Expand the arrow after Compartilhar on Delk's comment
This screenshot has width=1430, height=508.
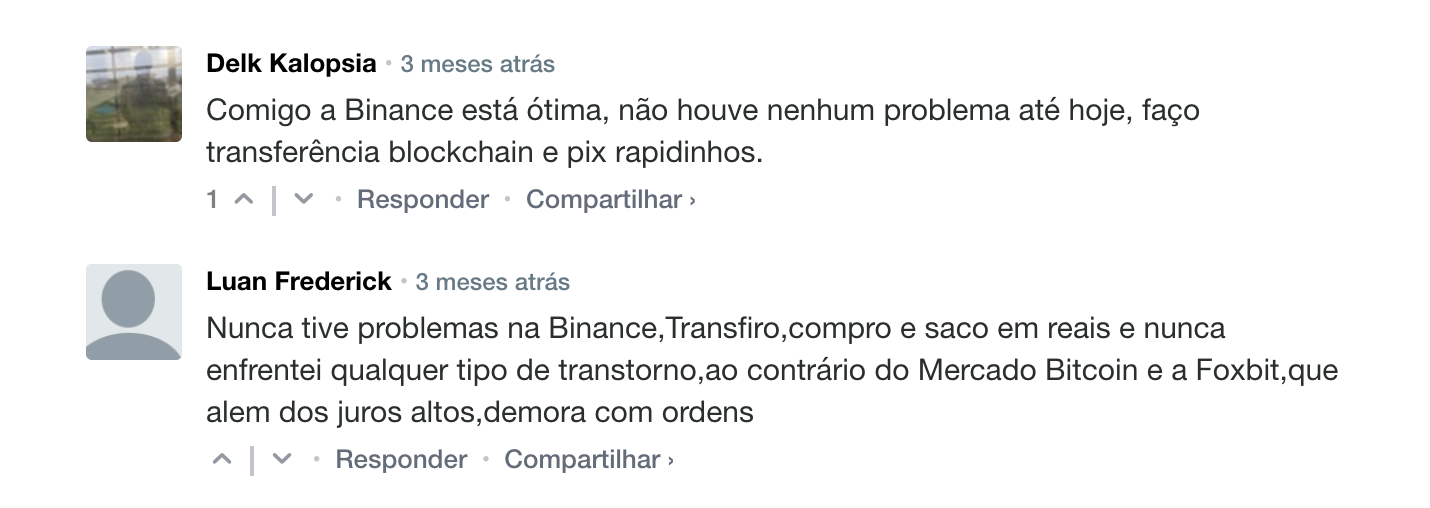click(692, 200)
